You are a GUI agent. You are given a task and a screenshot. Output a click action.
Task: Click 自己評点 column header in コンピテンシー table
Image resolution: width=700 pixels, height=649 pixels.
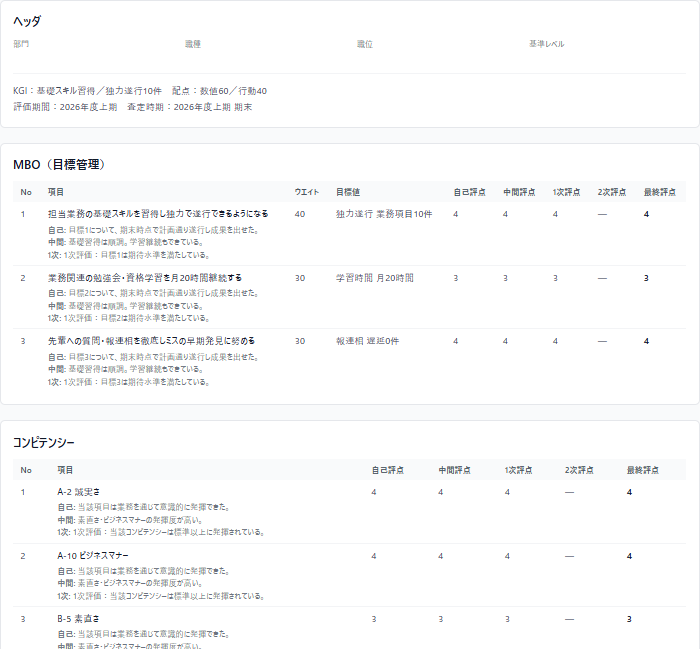coord(388,470)
